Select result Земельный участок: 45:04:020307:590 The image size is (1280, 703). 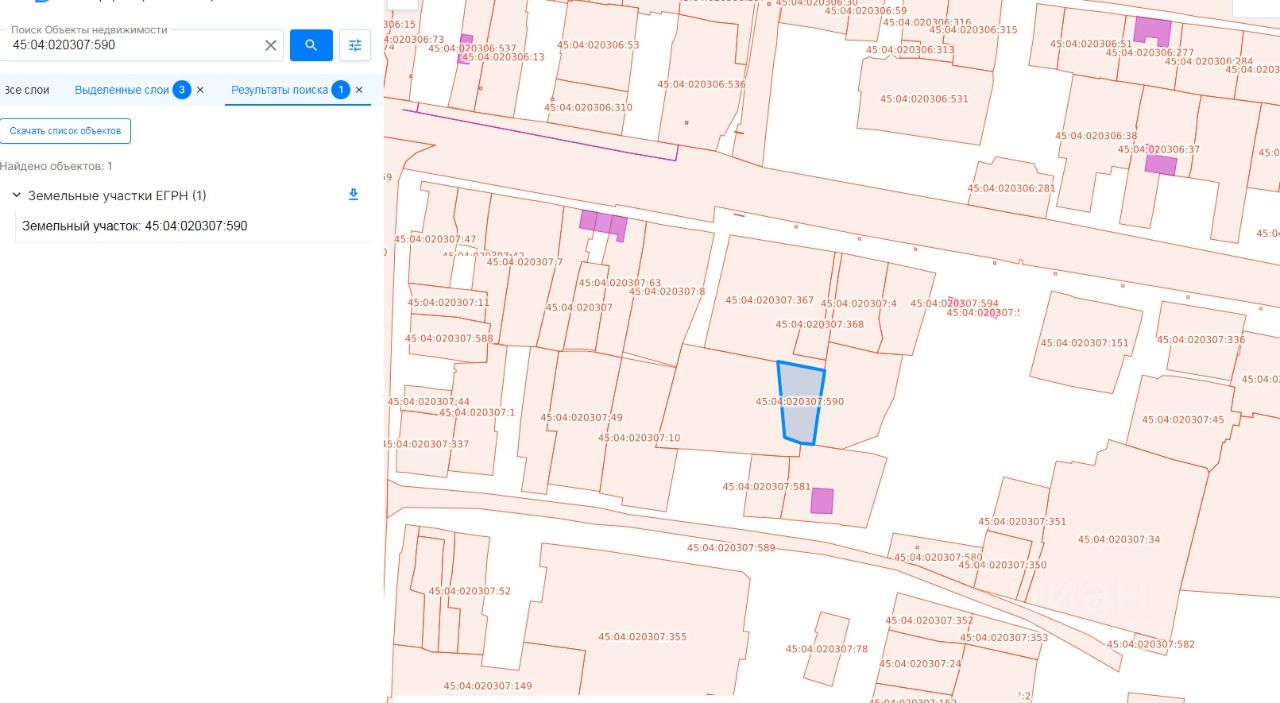pyautogui.click(x=135, y=226)
